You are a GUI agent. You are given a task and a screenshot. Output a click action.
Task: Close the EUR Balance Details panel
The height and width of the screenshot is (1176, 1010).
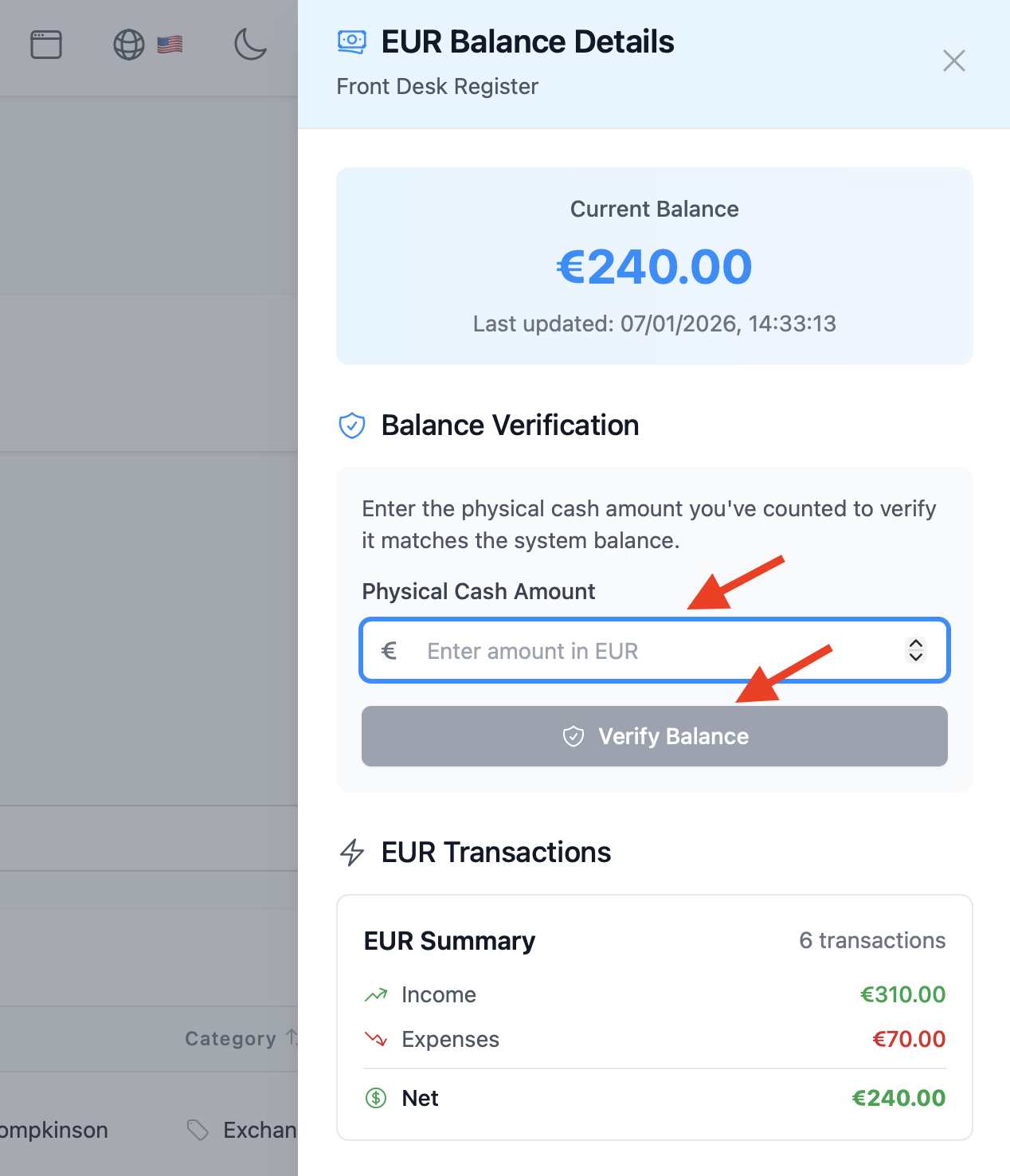tap(953, 61)
